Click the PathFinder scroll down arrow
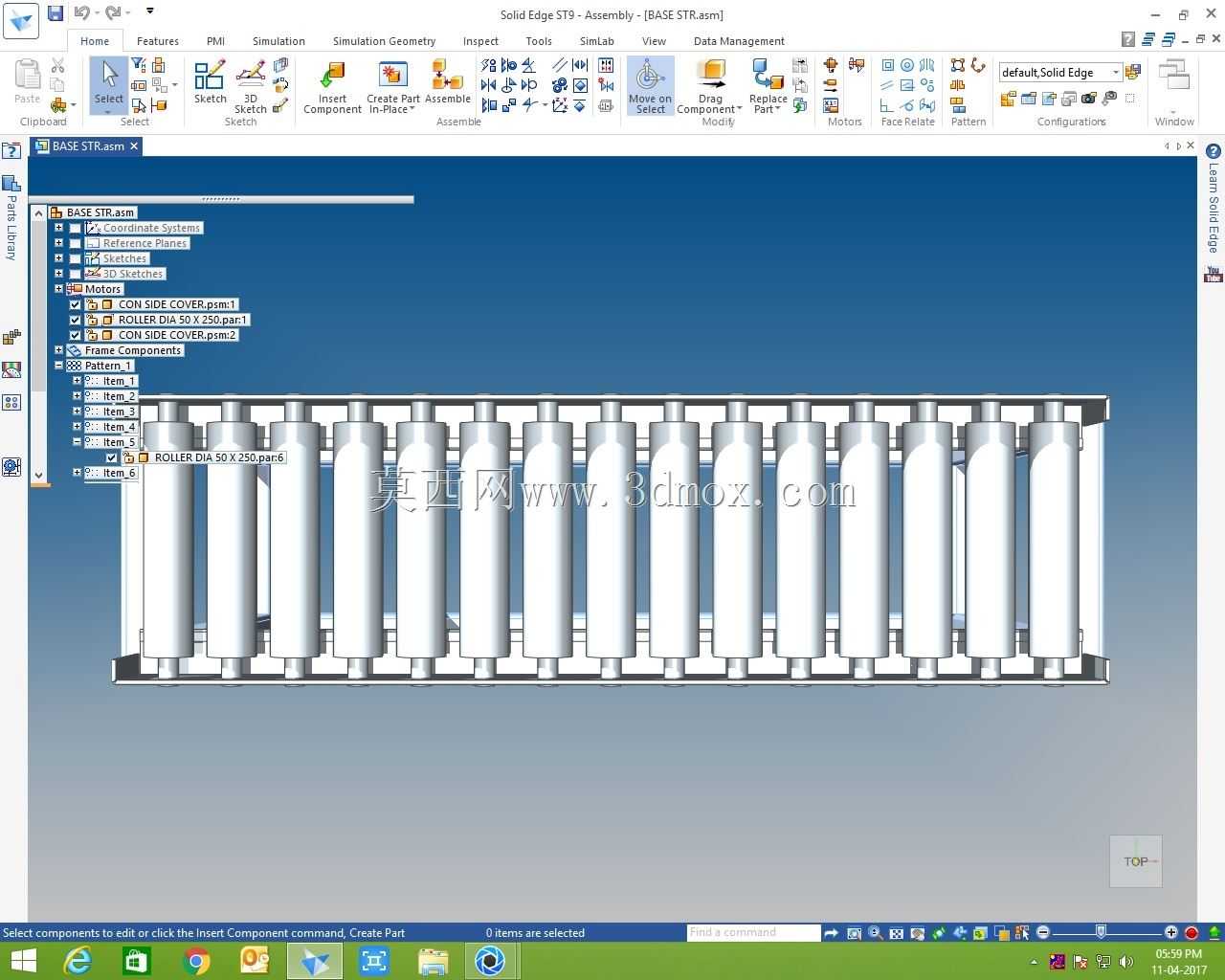1225x980 pixels. pos(38,475)
